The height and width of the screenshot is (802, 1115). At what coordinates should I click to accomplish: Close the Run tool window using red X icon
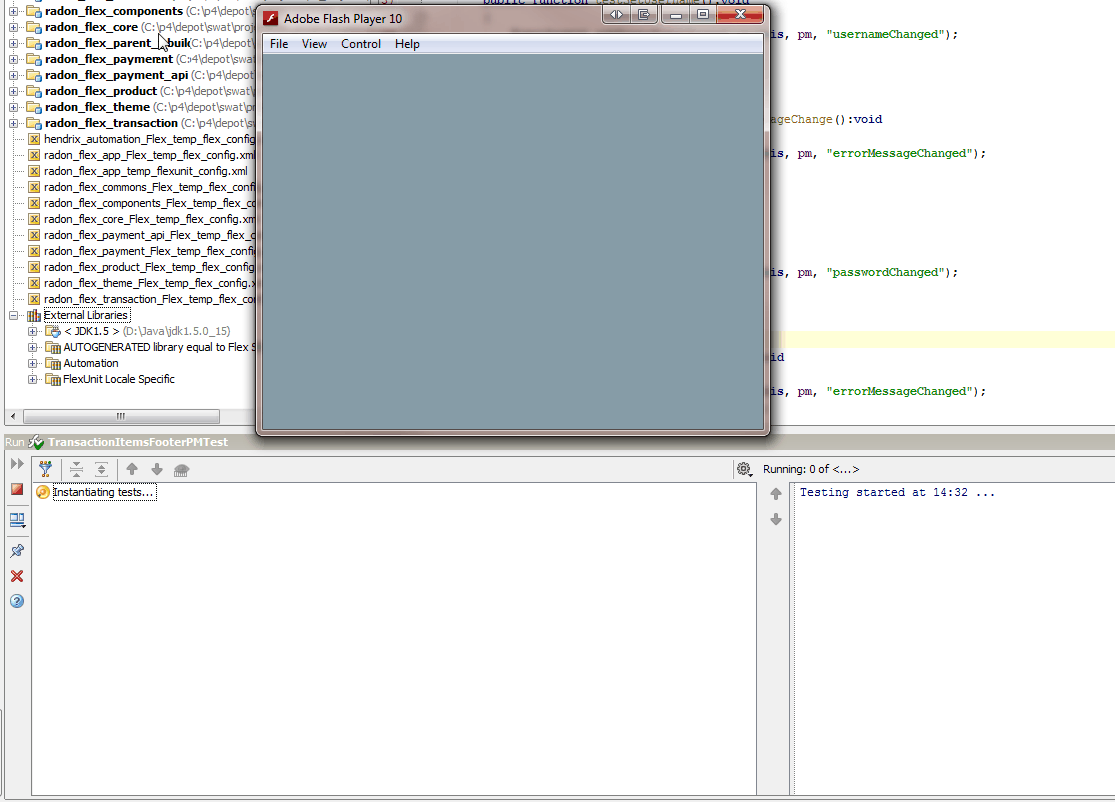coord(16,576)
